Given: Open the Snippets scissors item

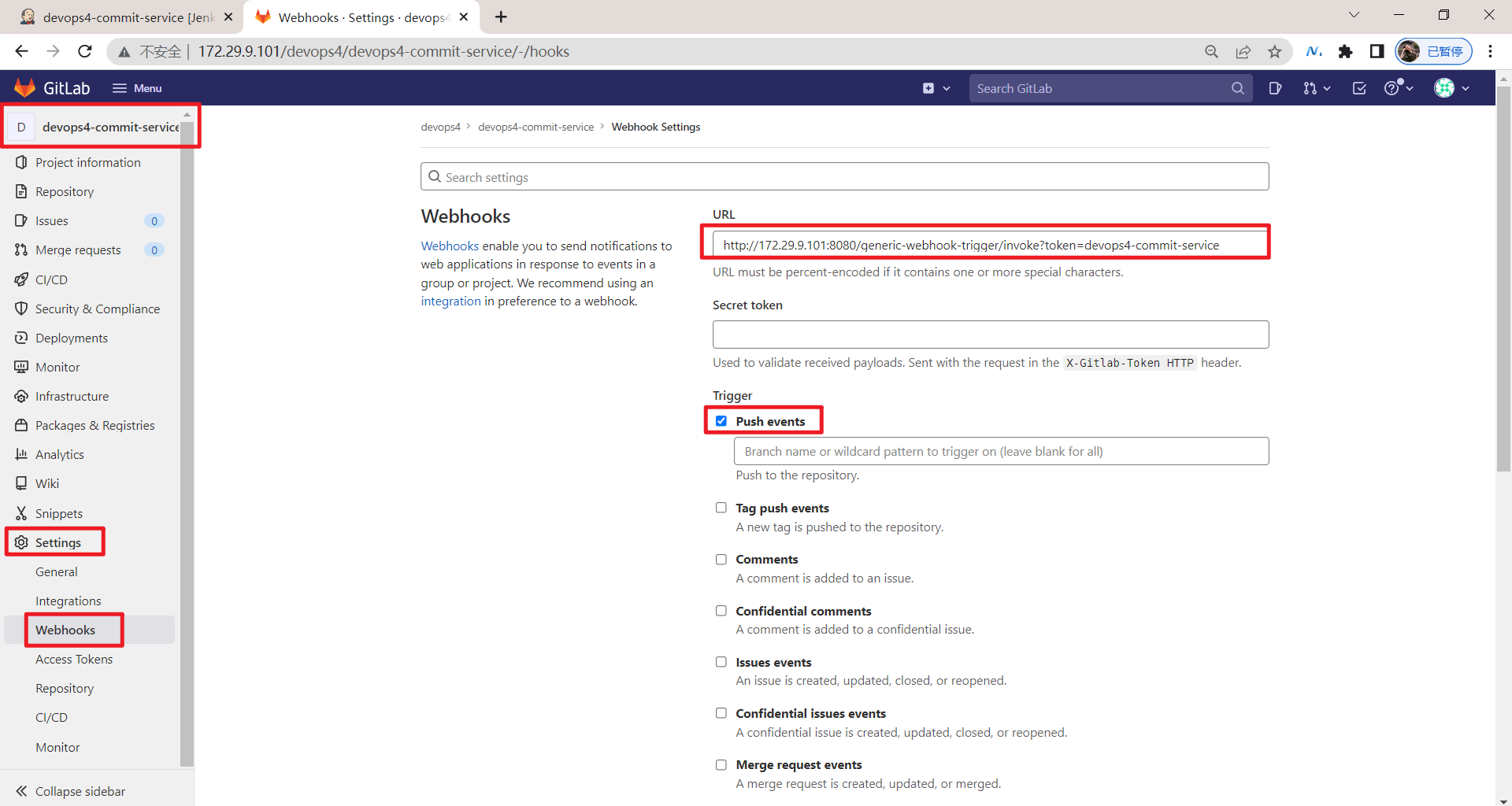Looking at the screenshot, I should pos(59,513).
